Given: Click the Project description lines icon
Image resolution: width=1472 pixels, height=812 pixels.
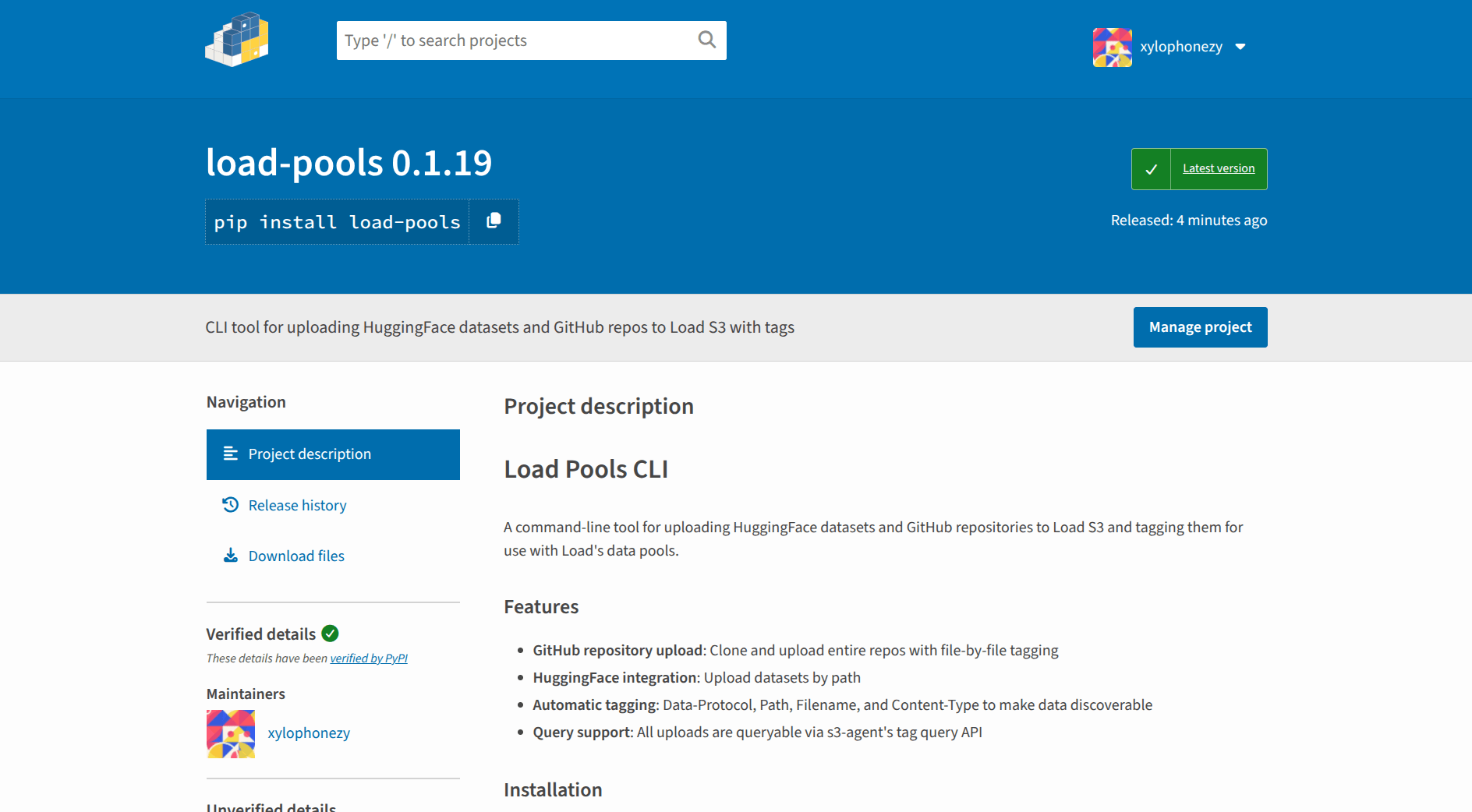Looking at the screenshot, I should pyautogui.click(x=230, y=454).
